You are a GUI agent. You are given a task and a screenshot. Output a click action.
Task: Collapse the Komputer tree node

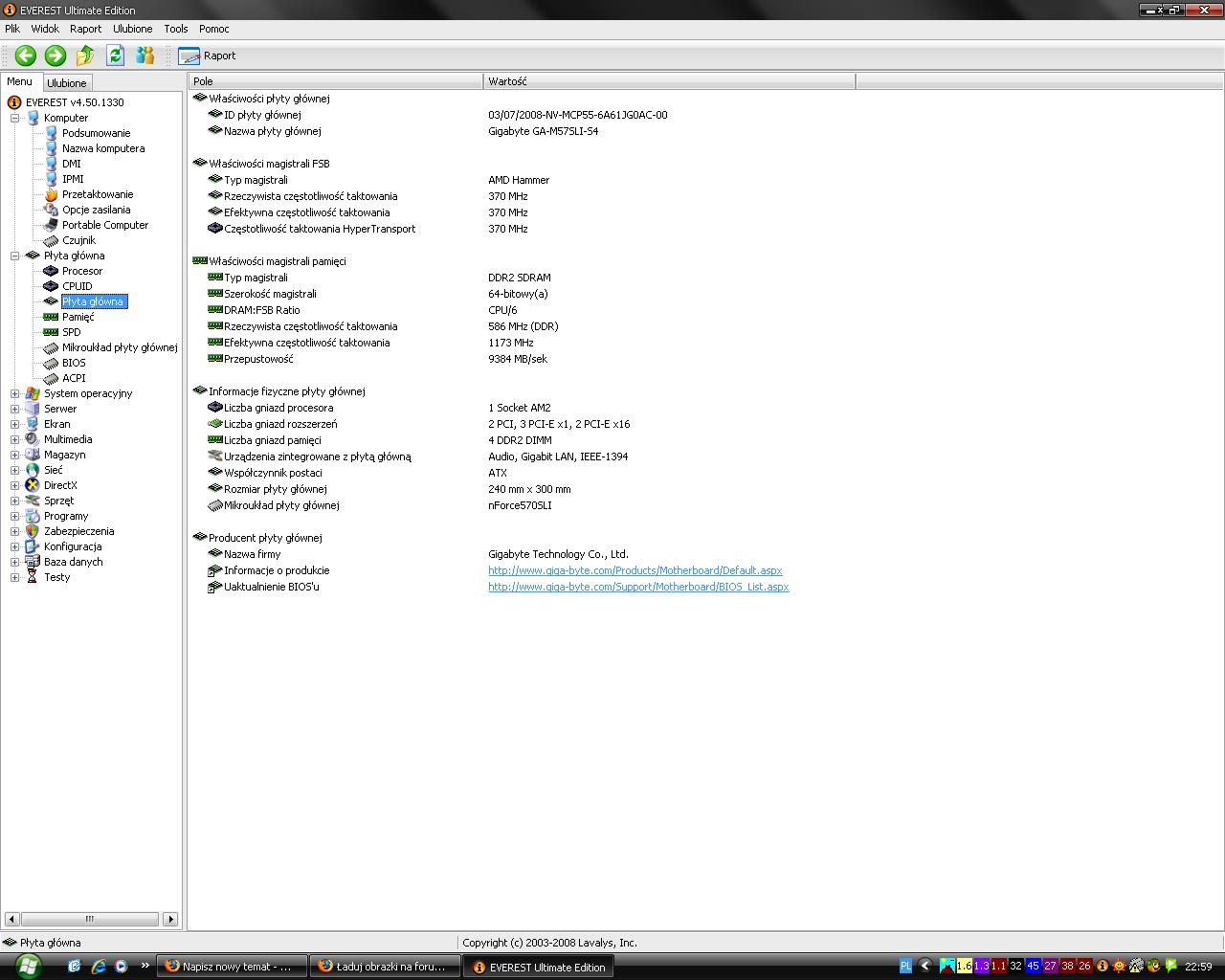(x=14, y=118)
